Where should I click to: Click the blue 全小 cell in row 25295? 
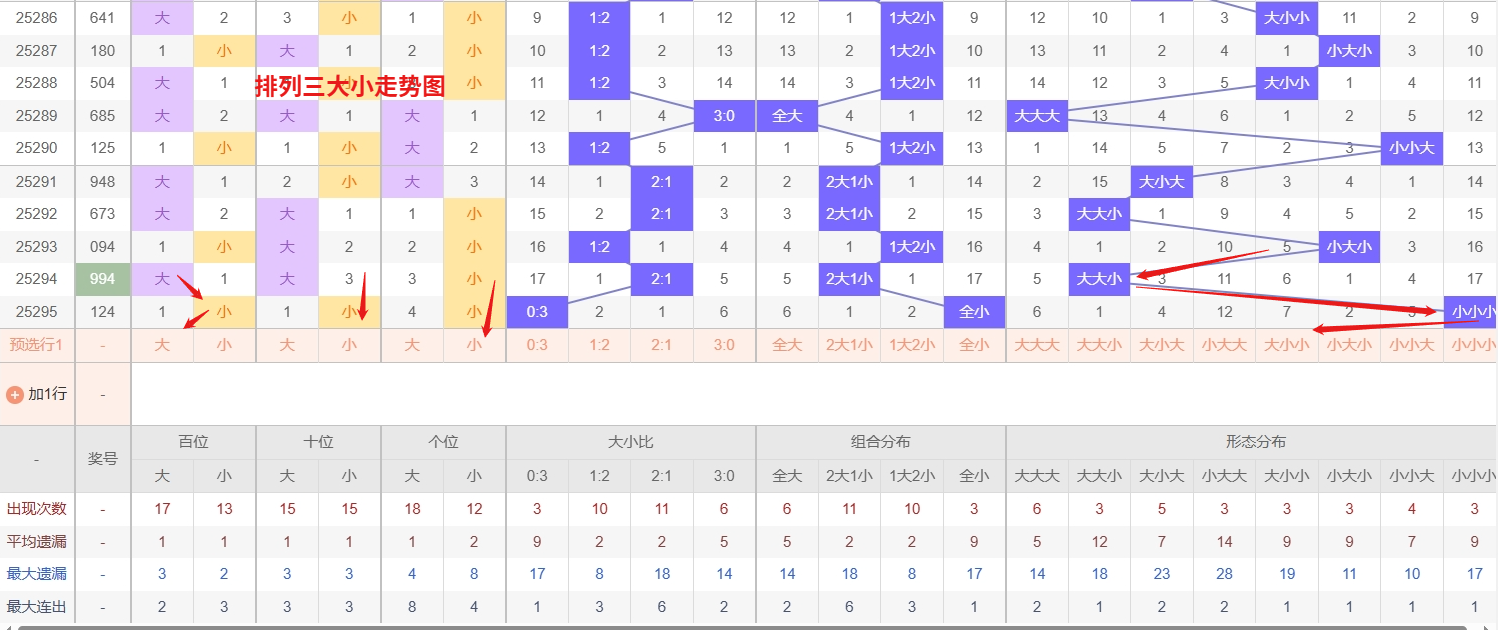point(974,312)
